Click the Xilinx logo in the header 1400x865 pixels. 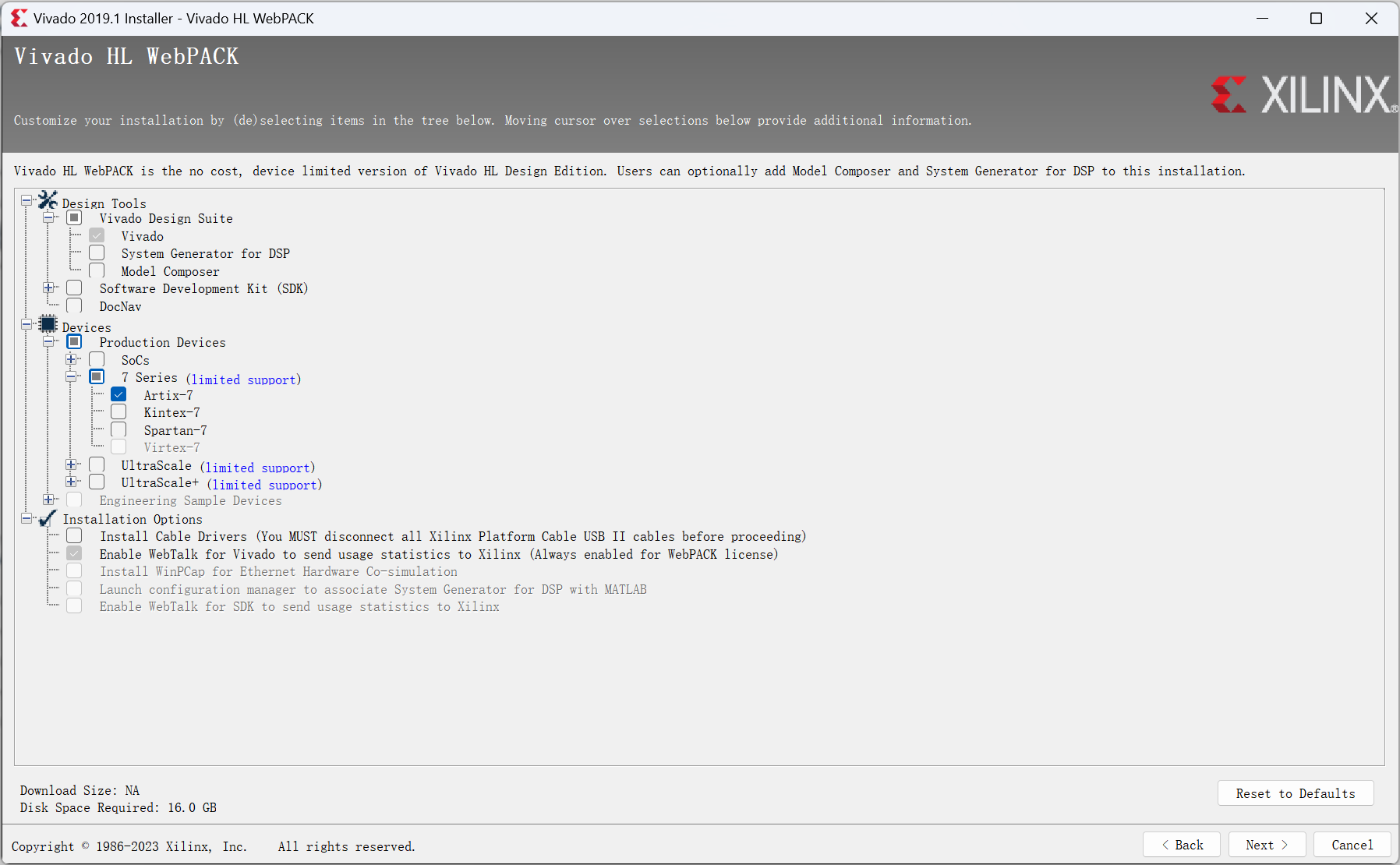click(x=1303, y=95)
